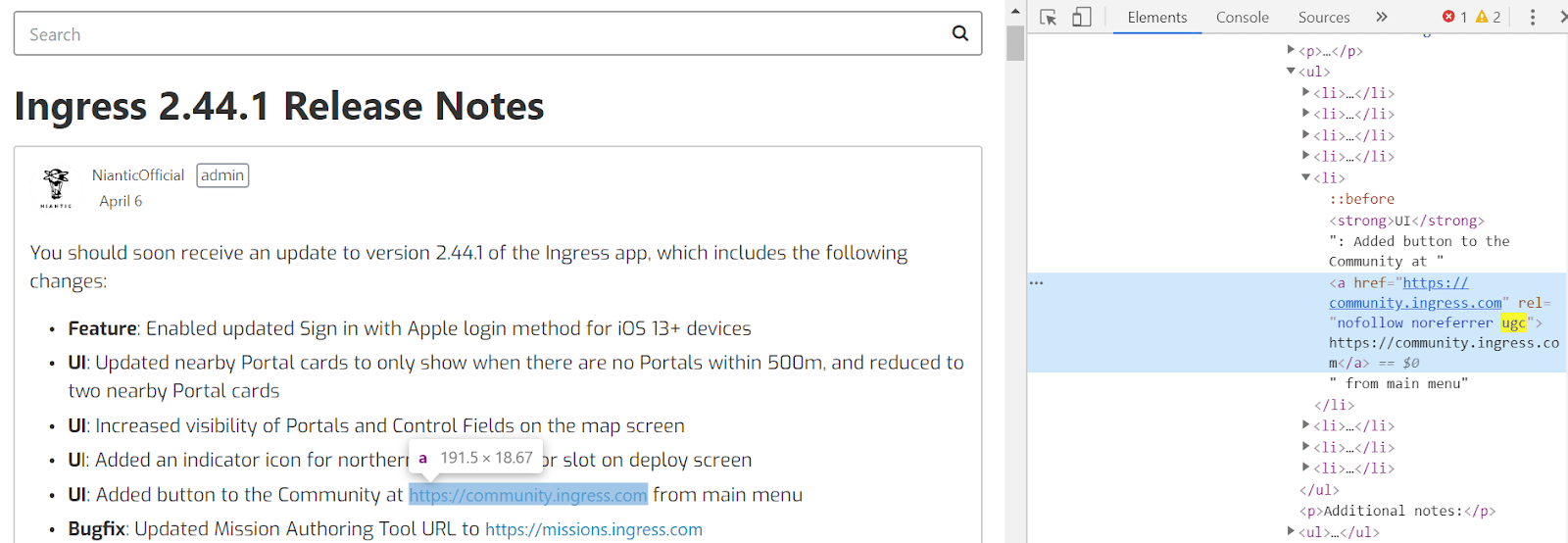Select the ::before pseudo-element line
The width and height of the screenshot is (1568, 543).
pyautogui.click(x=1361, y=199)
